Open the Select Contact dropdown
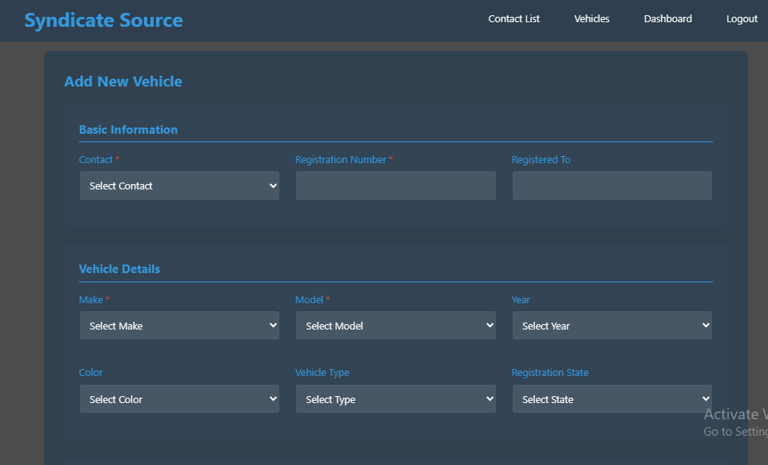 179,186
